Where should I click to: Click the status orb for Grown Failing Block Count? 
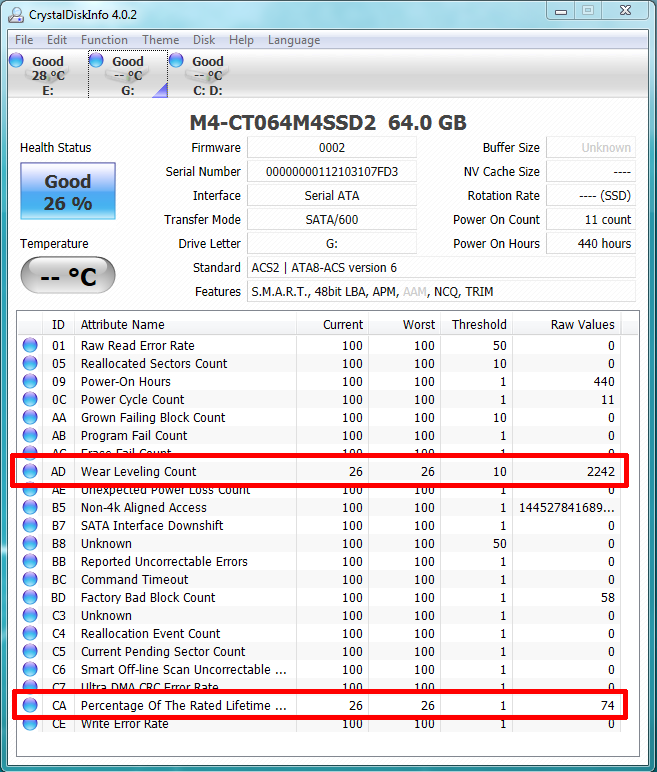[x=30, y=417]
